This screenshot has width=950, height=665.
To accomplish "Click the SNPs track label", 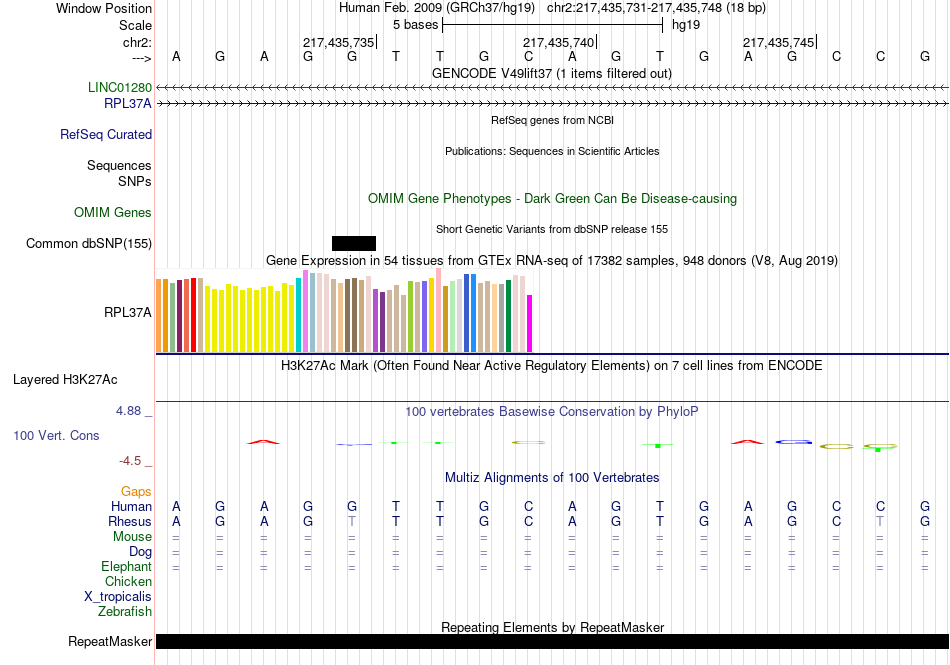I will pos(135,181).
